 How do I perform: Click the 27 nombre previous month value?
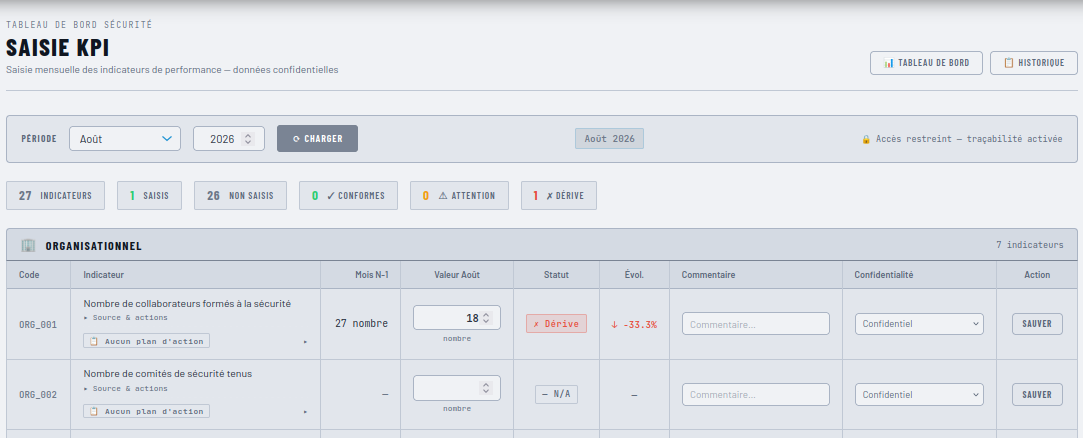click(361, 323)
